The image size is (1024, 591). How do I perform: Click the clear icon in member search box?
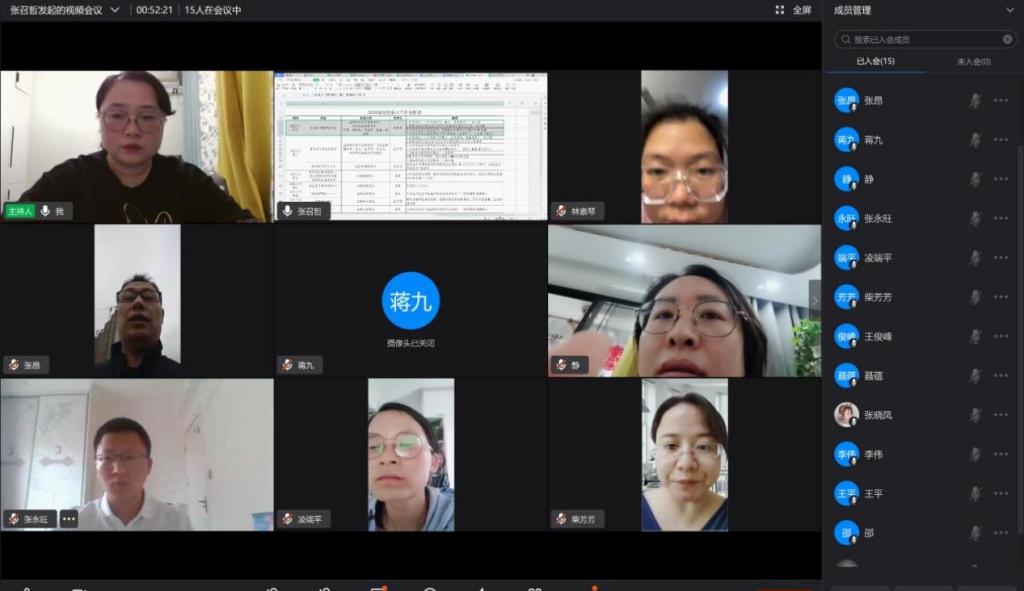click(x=1008, y=40)
